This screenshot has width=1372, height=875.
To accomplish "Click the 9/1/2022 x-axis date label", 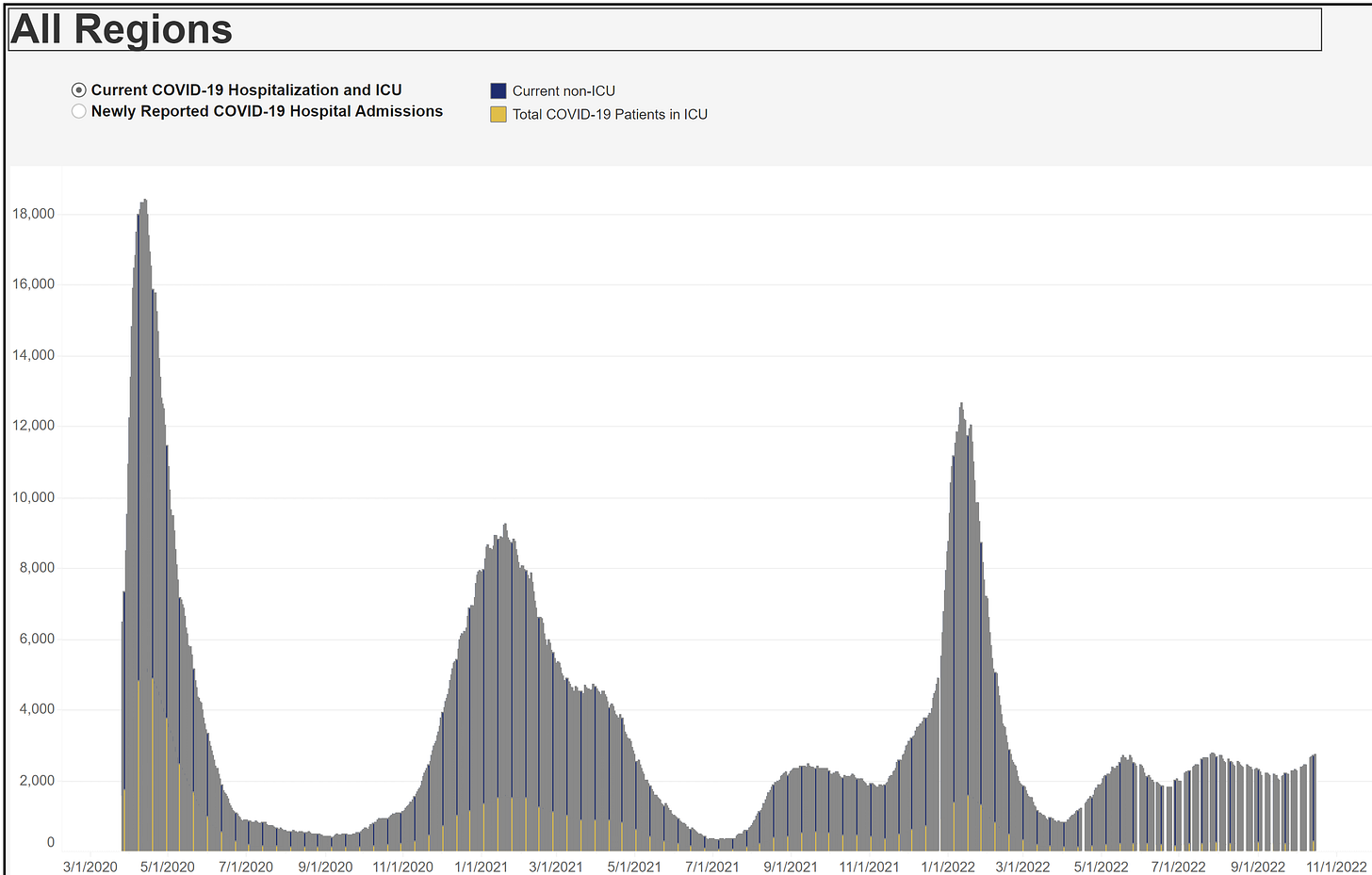I will point(1258,867).
